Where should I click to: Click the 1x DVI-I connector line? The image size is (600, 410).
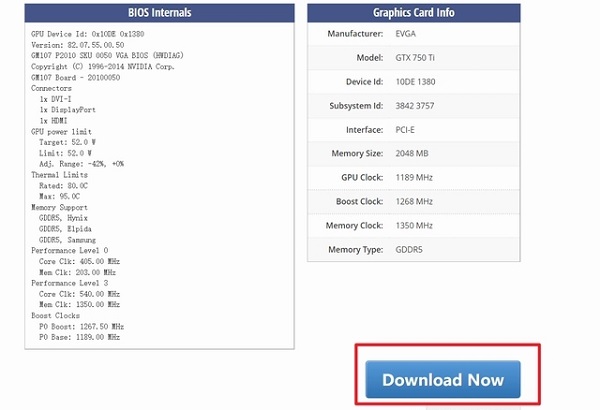pyautogui.click(x=55, y=99)
